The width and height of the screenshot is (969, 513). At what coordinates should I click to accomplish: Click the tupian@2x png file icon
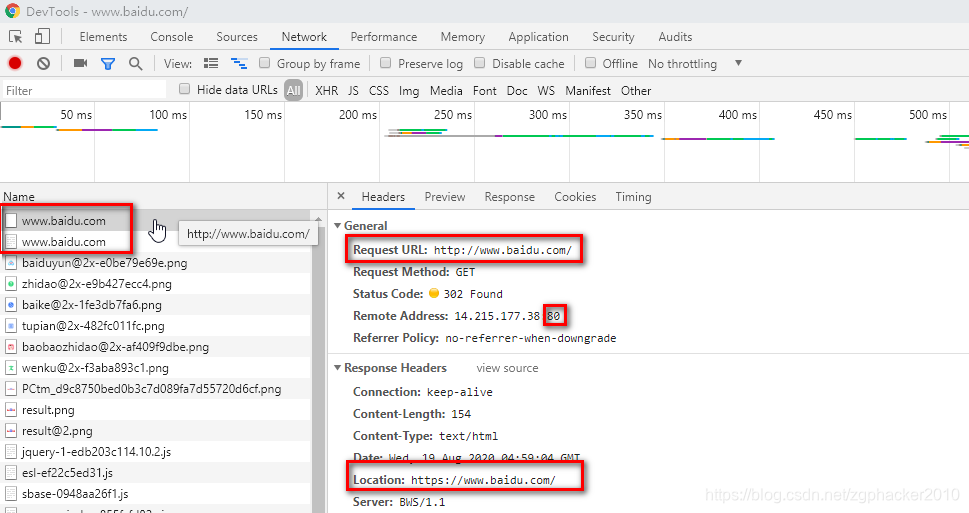point(11,326)
